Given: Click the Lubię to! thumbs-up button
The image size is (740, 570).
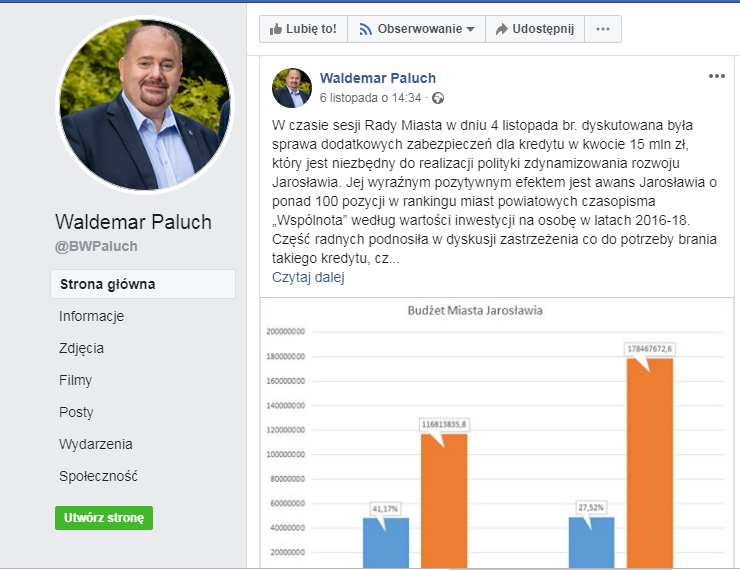Looking at the screenshot, I should point(303,29).
